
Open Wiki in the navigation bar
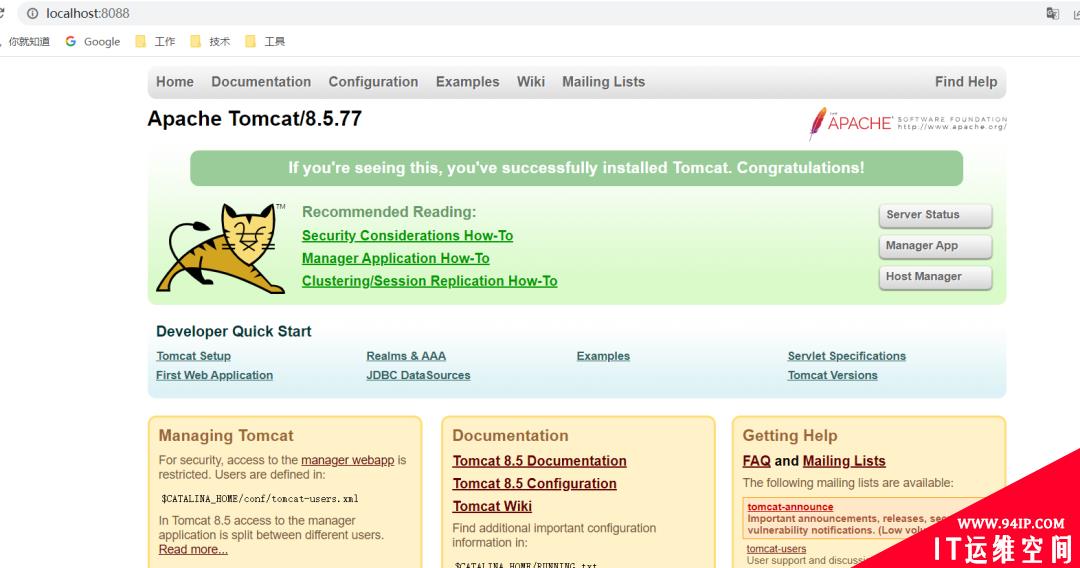pyautogui.click(x=531, y=82)
